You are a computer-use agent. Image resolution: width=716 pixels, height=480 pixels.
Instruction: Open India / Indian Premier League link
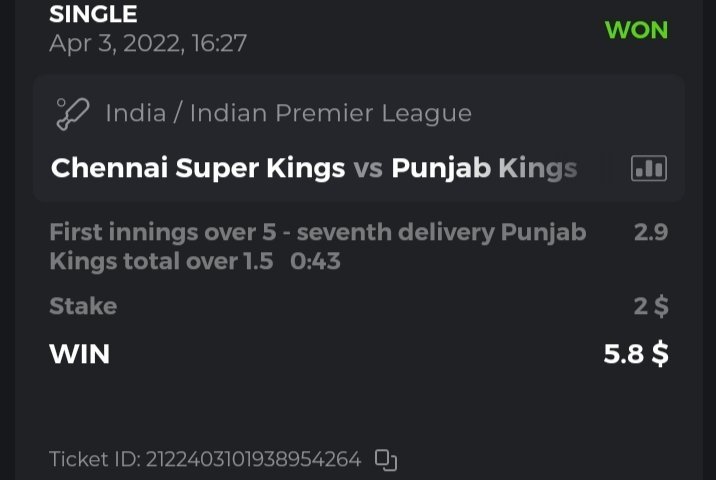(x=288, y=113)
